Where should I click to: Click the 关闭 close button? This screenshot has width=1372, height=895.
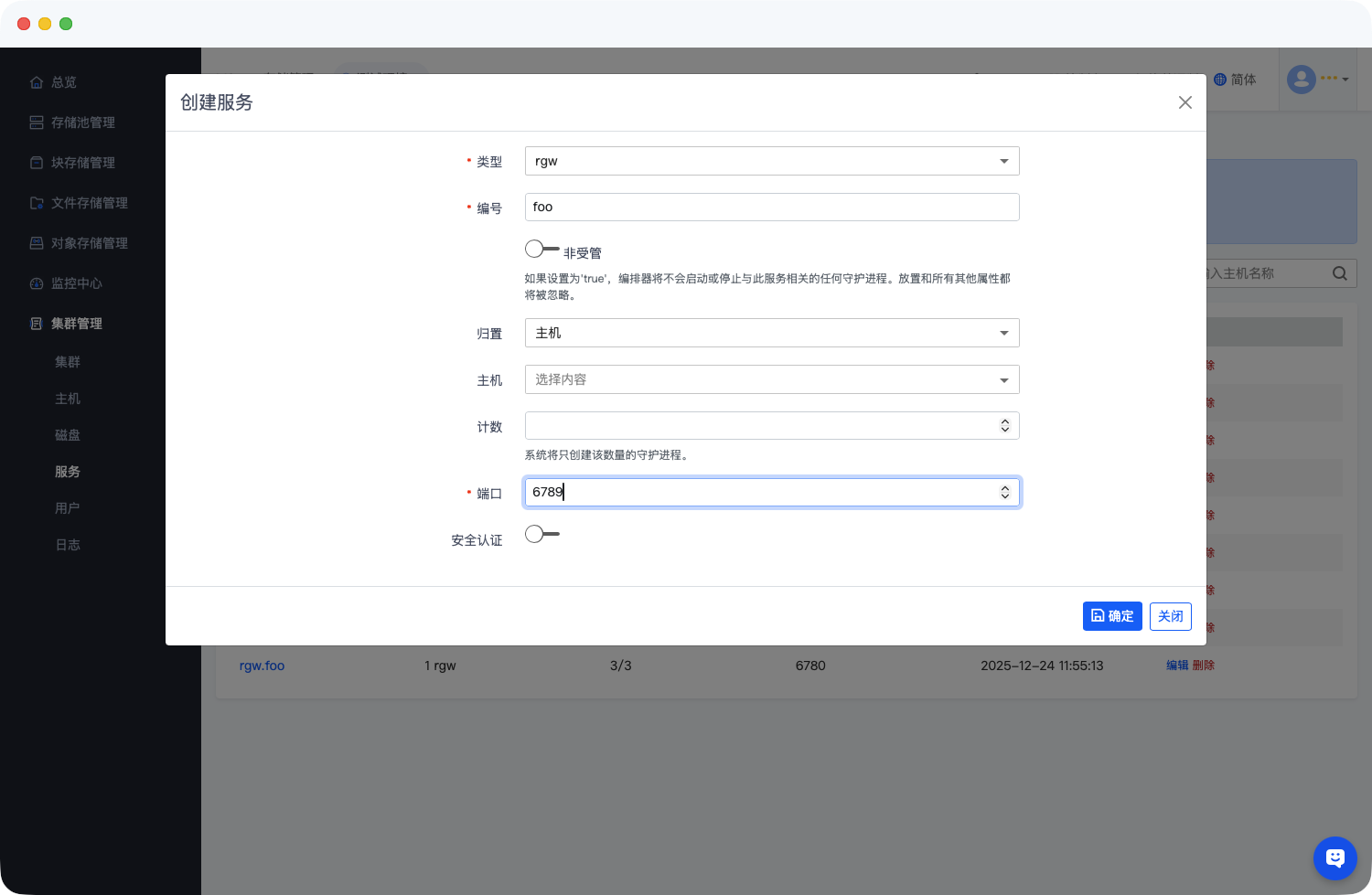tap(1170, 616)
